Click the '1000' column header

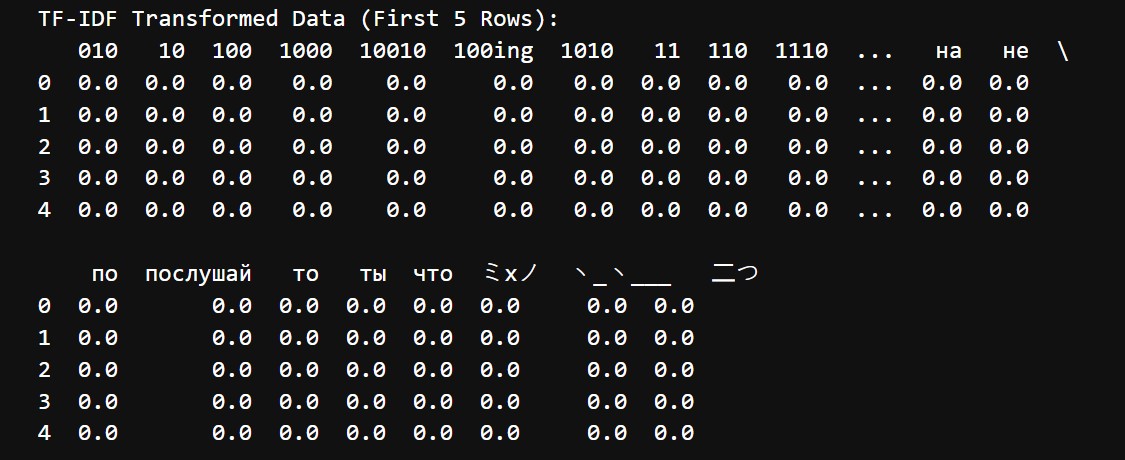pyautogui.click(x=306, y=51)
